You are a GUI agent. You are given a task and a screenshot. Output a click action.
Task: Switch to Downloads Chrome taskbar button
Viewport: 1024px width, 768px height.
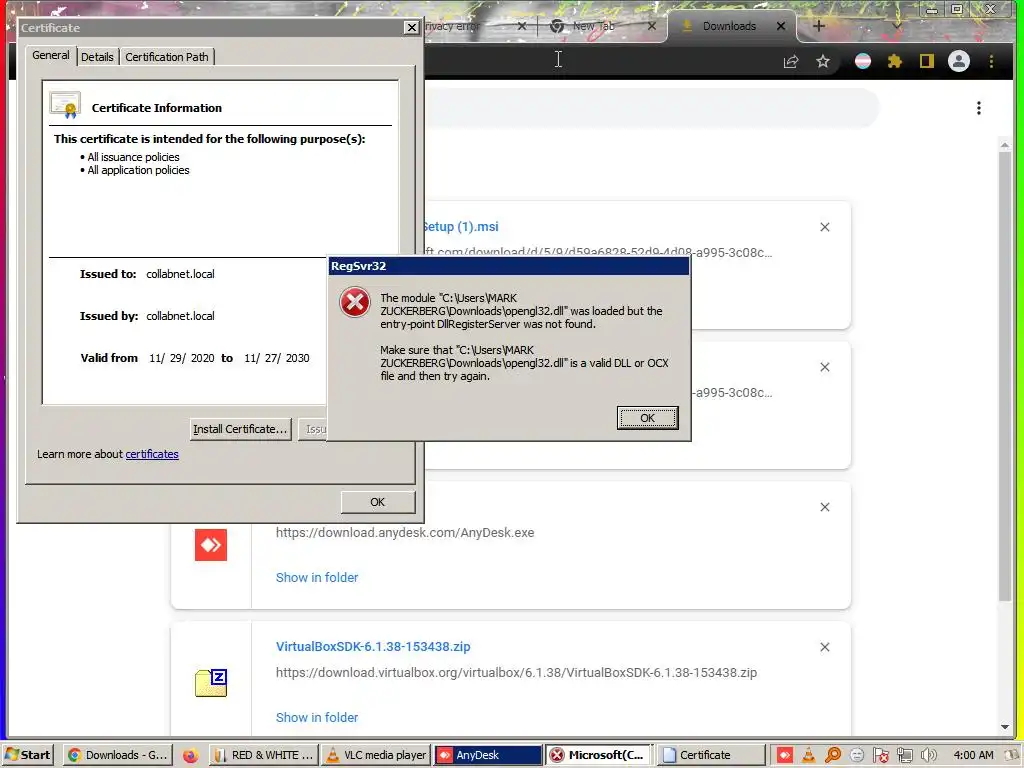tap(118, 755)
